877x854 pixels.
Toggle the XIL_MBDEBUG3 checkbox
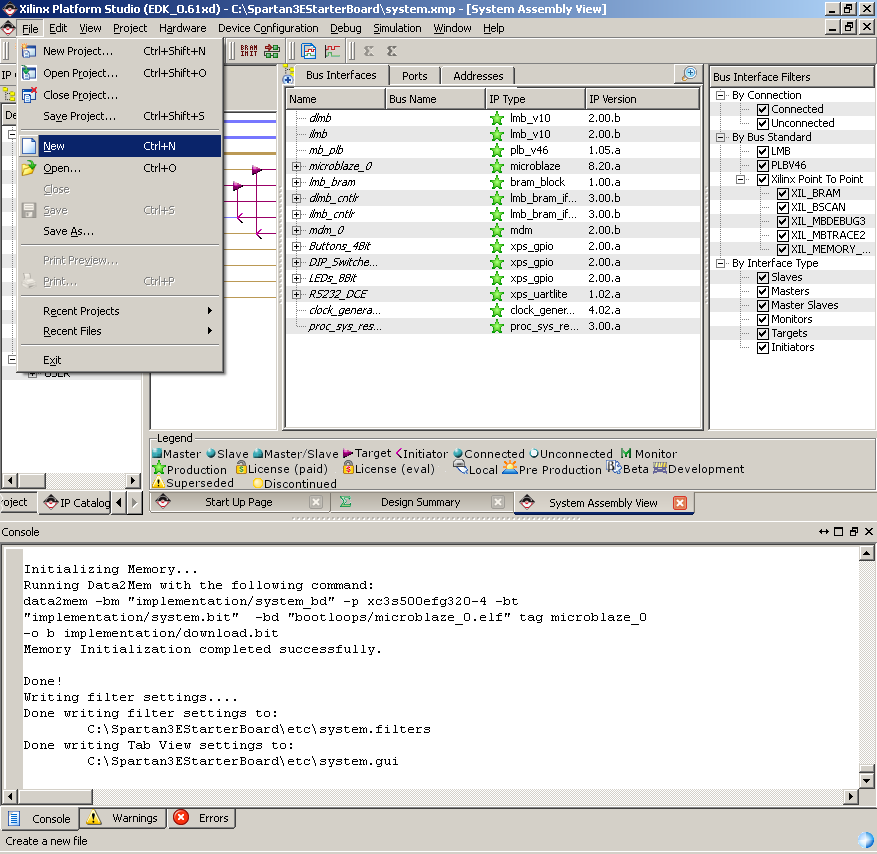tap(783, 221)
